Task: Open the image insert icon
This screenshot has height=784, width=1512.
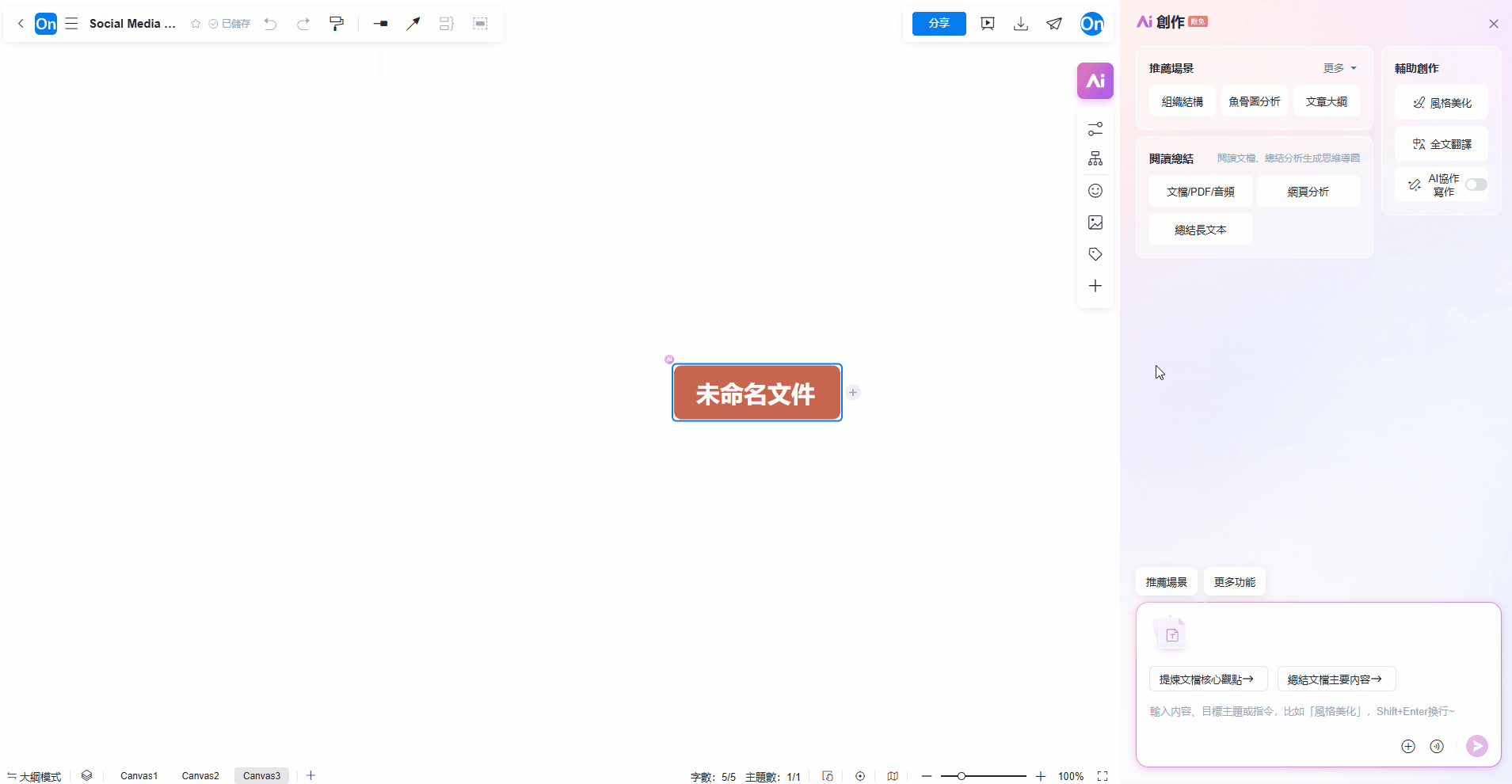Action: (x=1095, y=223)
